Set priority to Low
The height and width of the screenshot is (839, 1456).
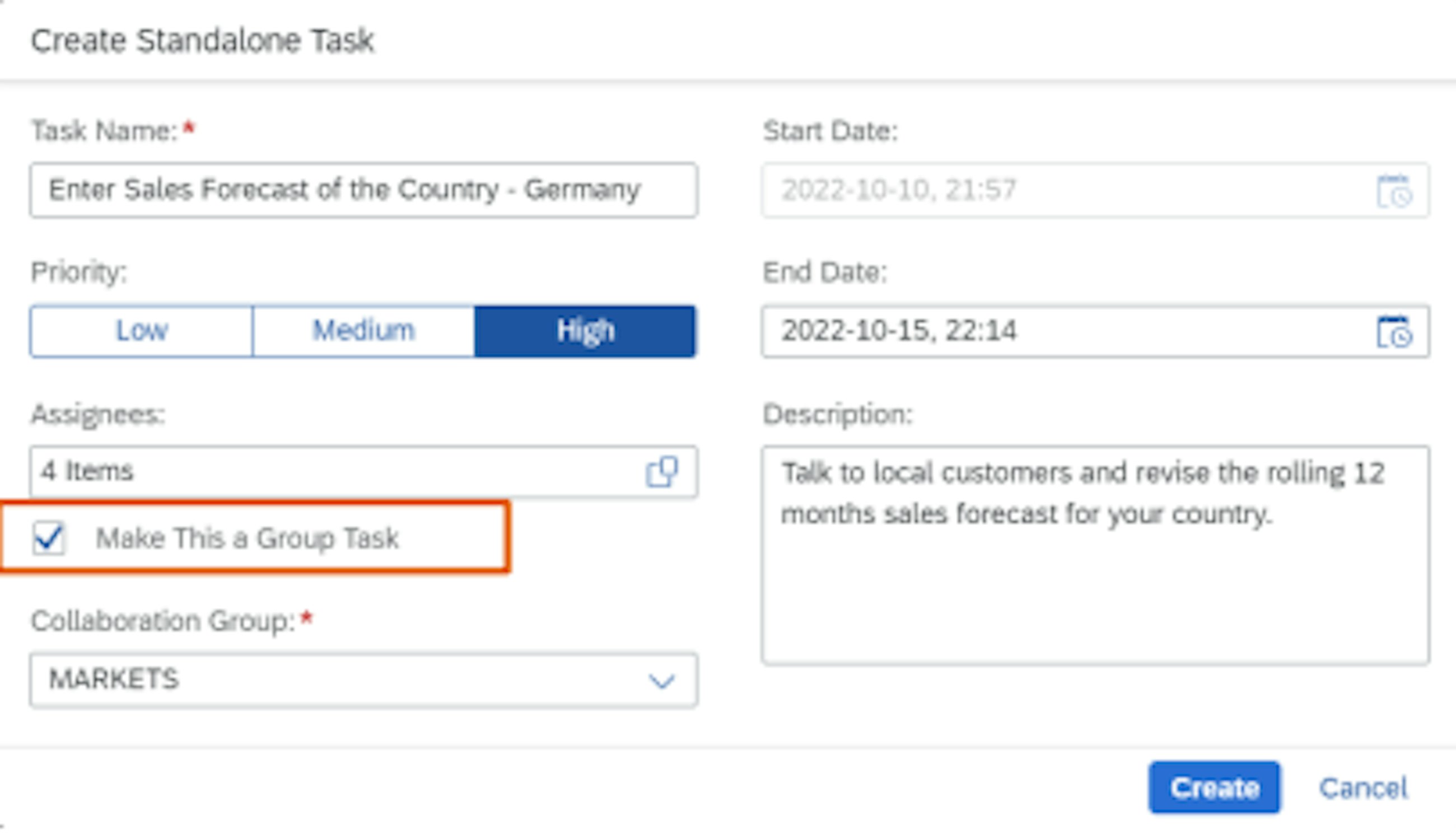(x=141, y=331)
